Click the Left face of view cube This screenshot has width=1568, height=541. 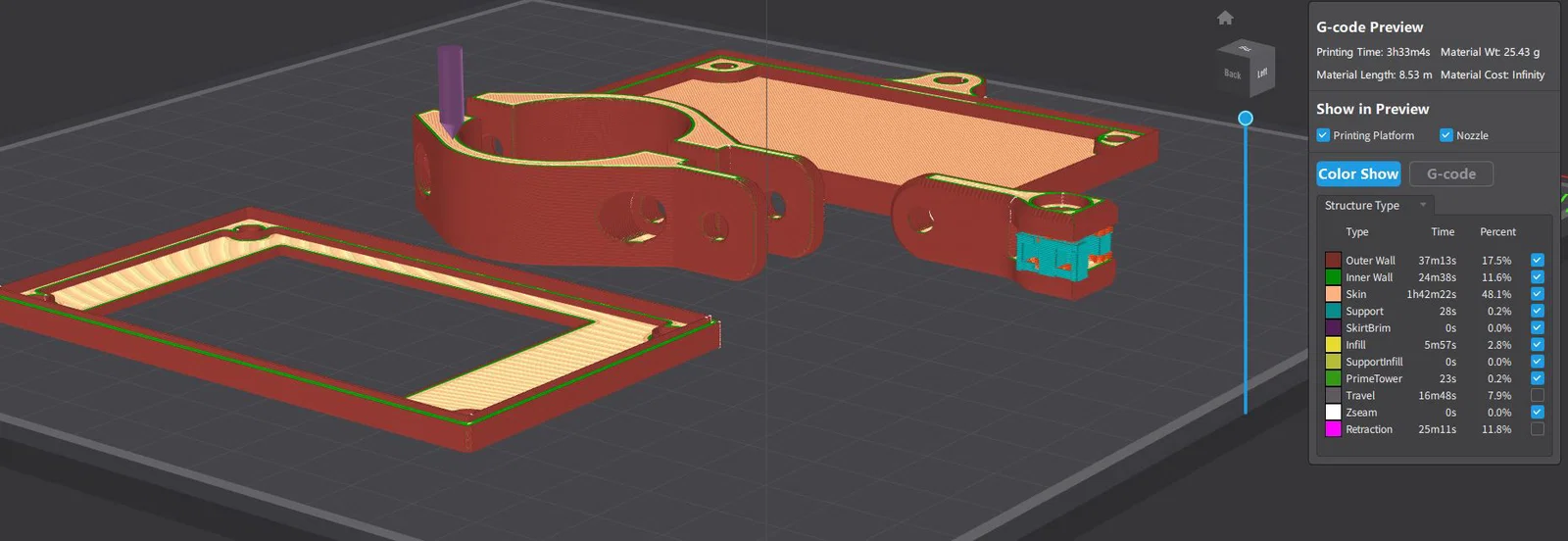click(x=1262, y=72)
